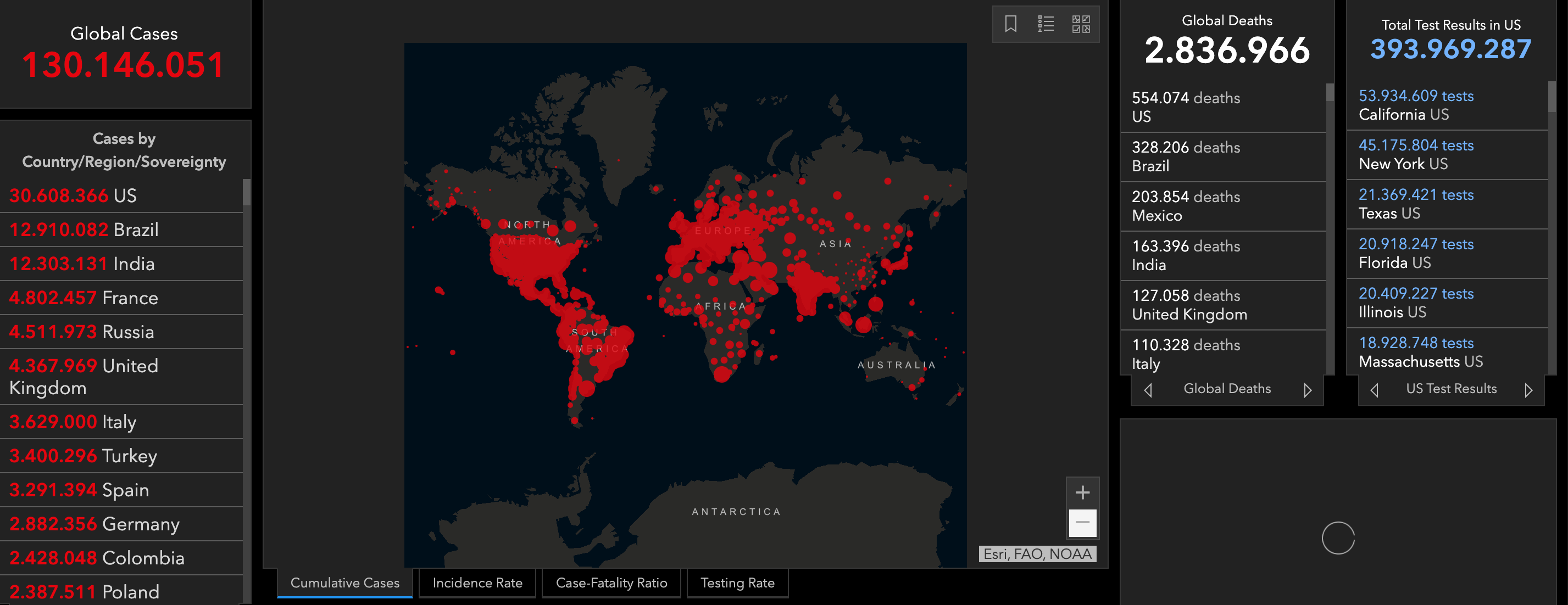Viewport: 1568px width, 605px height.
Task: Click left arrow beside US Test Results
Action: (1374, 390)
